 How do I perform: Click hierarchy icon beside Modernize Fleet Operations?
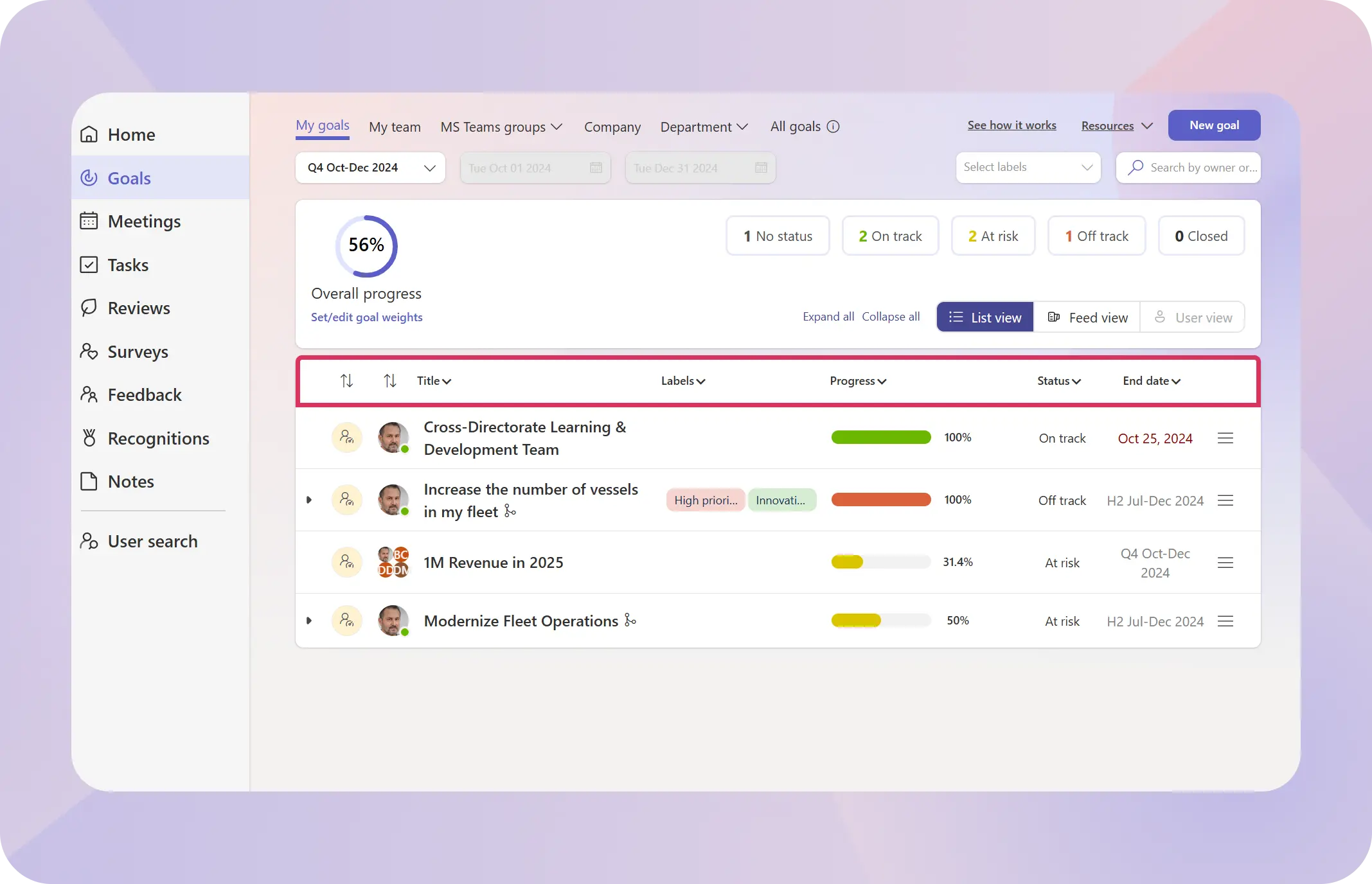click(x=630, y=620)
